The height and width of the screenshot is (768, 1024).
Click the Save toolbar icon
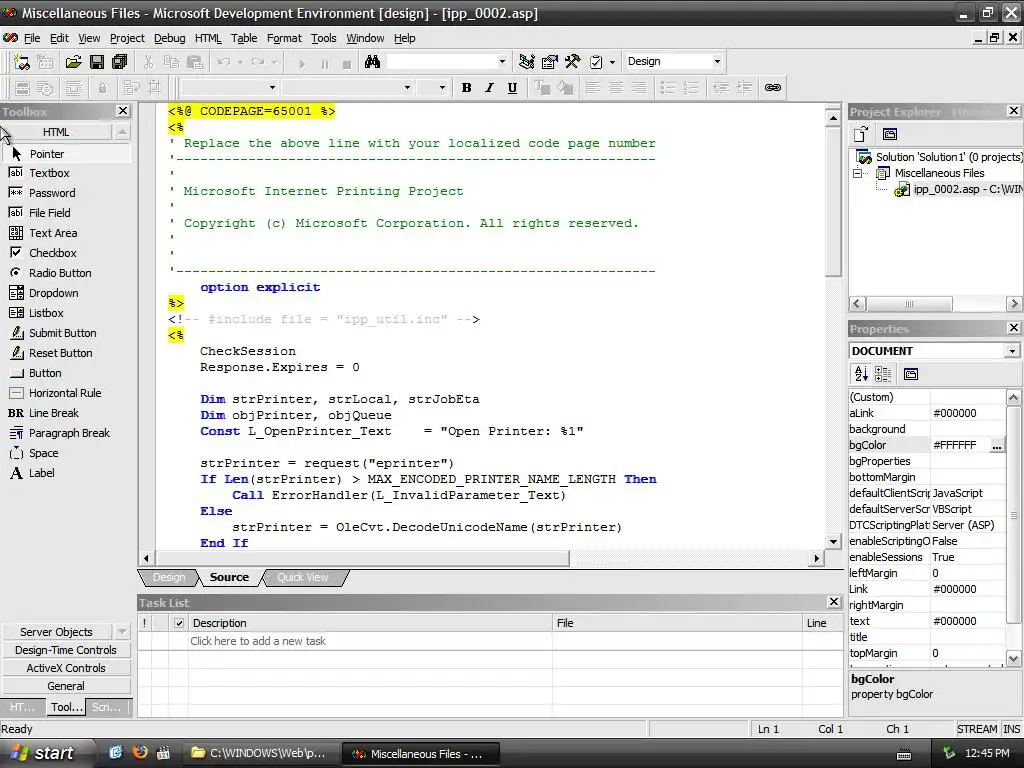pos(97,62)
